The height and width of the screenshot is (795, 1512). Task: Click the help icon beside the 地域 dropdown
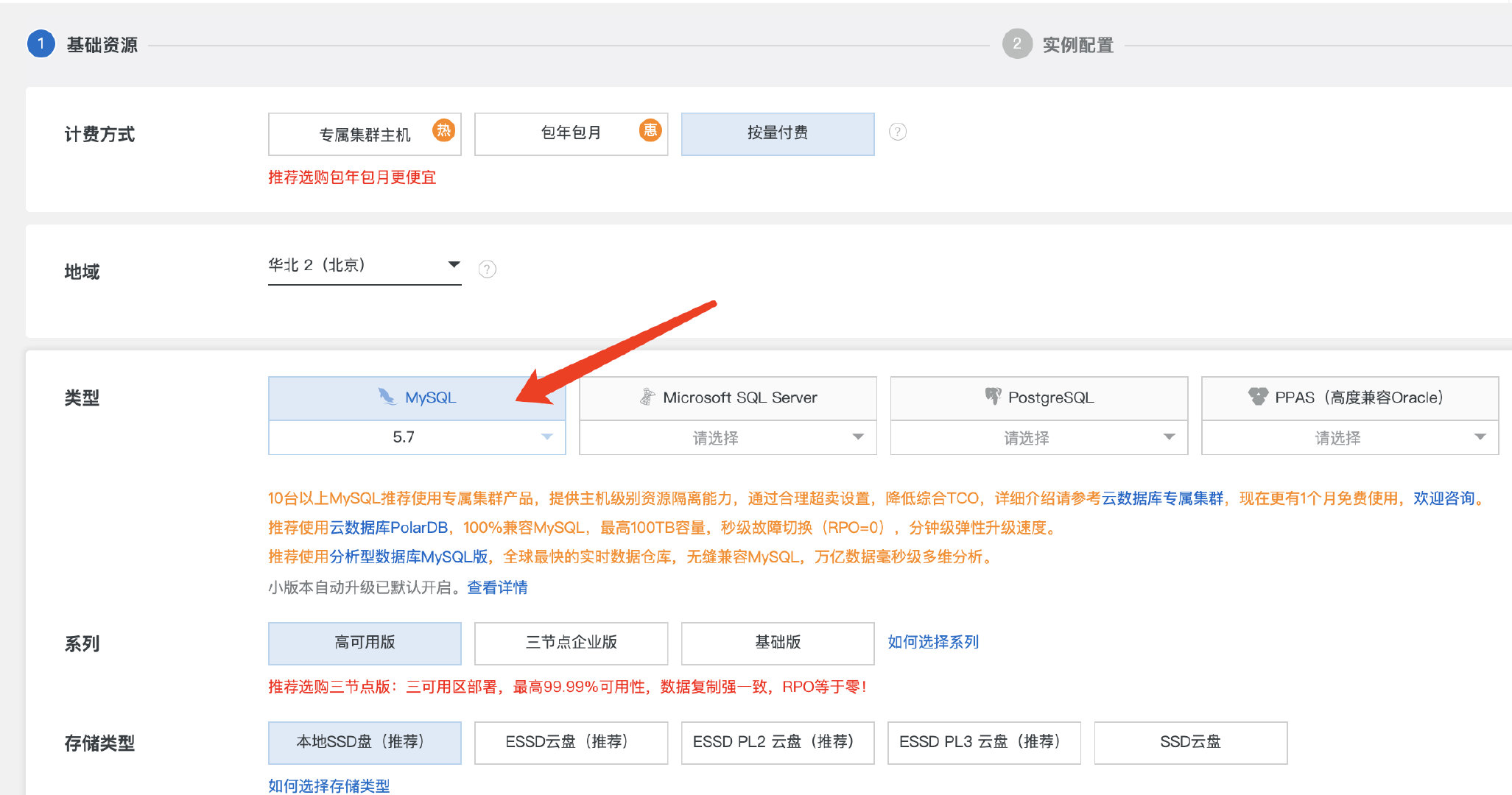487,269
